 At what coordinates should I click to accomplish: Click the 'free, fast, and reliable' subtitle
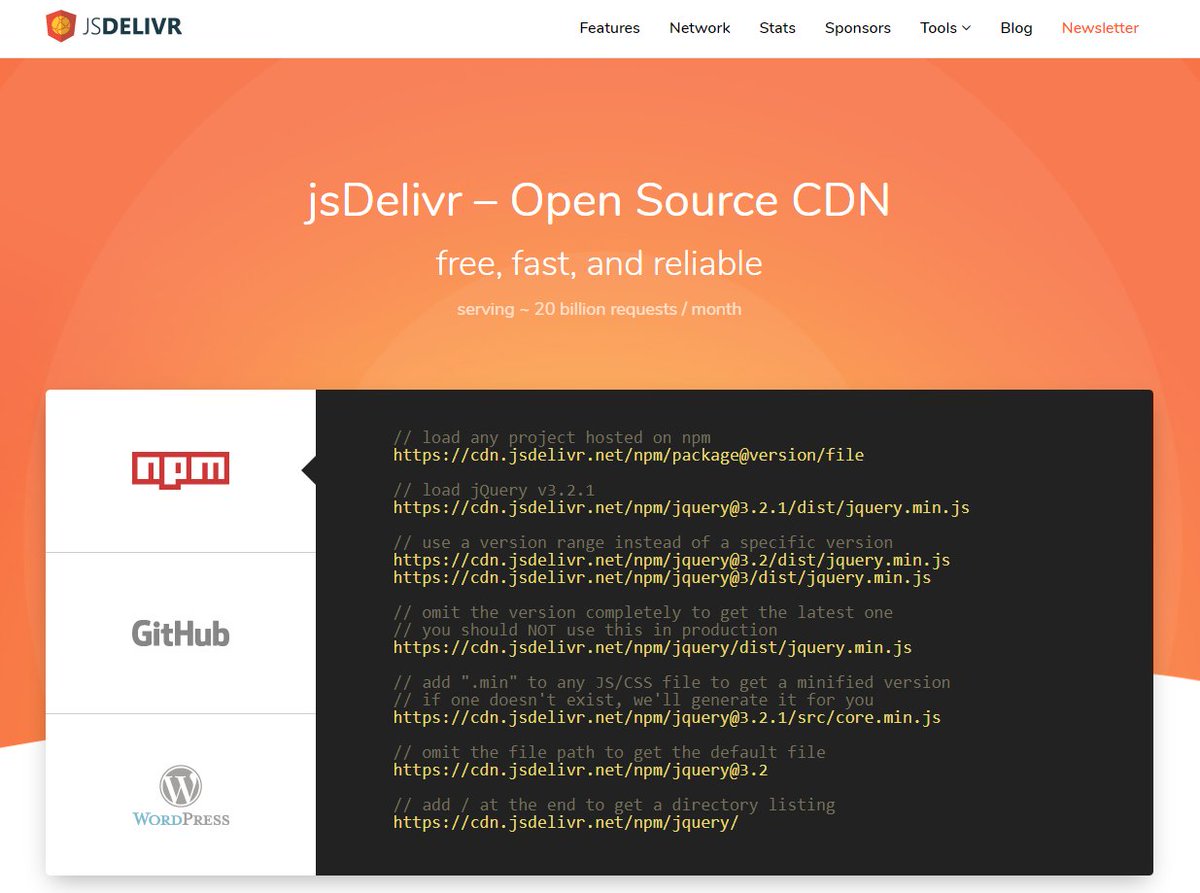(599, 263)
